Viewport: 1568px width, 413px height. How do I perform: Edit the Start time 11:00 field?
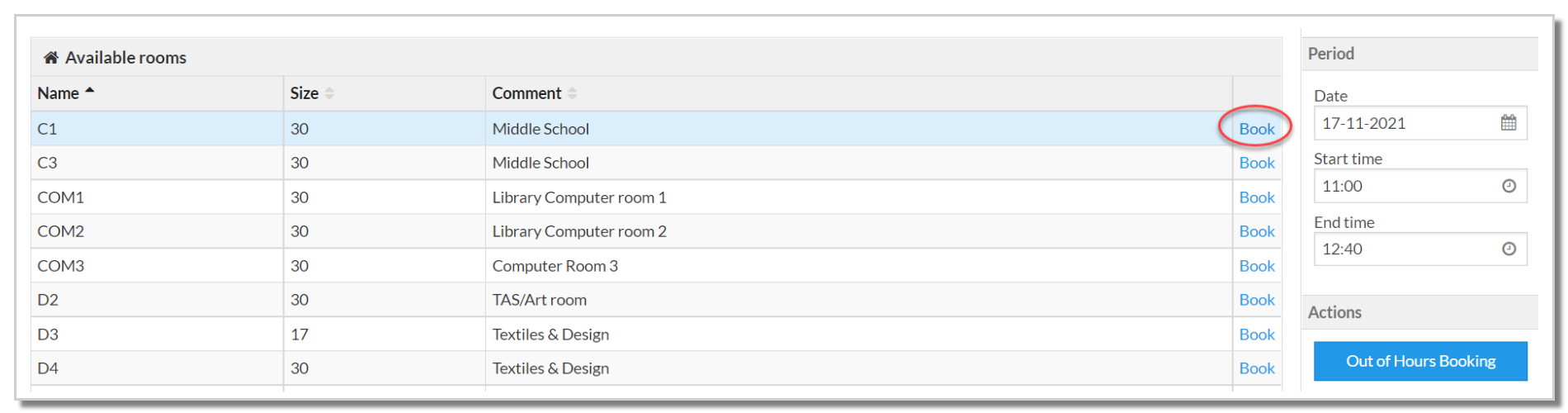[1403, 186]
